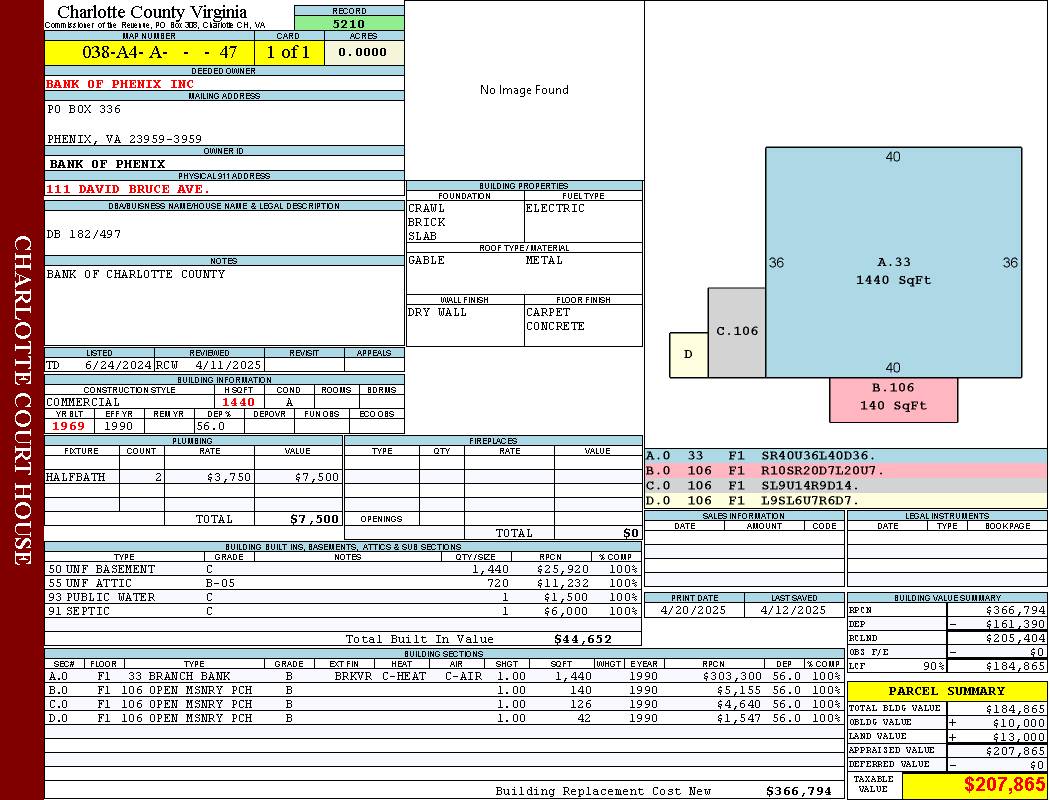Select the blue A.33 1440 SqFt sketch section
1050x800 pixels.
pos(893,262)
